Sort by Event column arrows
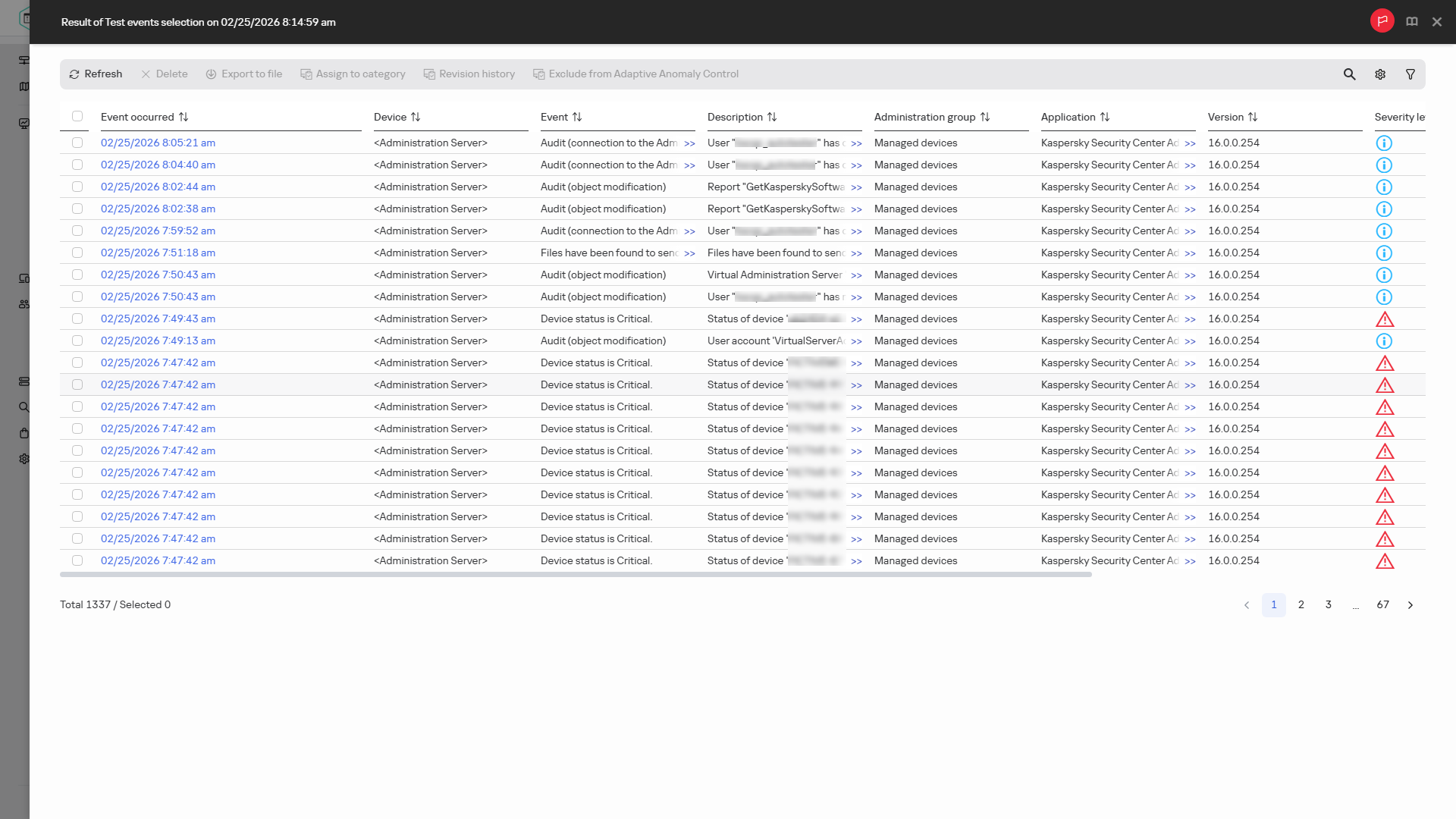1456x819 pixels. coord(577,117)
